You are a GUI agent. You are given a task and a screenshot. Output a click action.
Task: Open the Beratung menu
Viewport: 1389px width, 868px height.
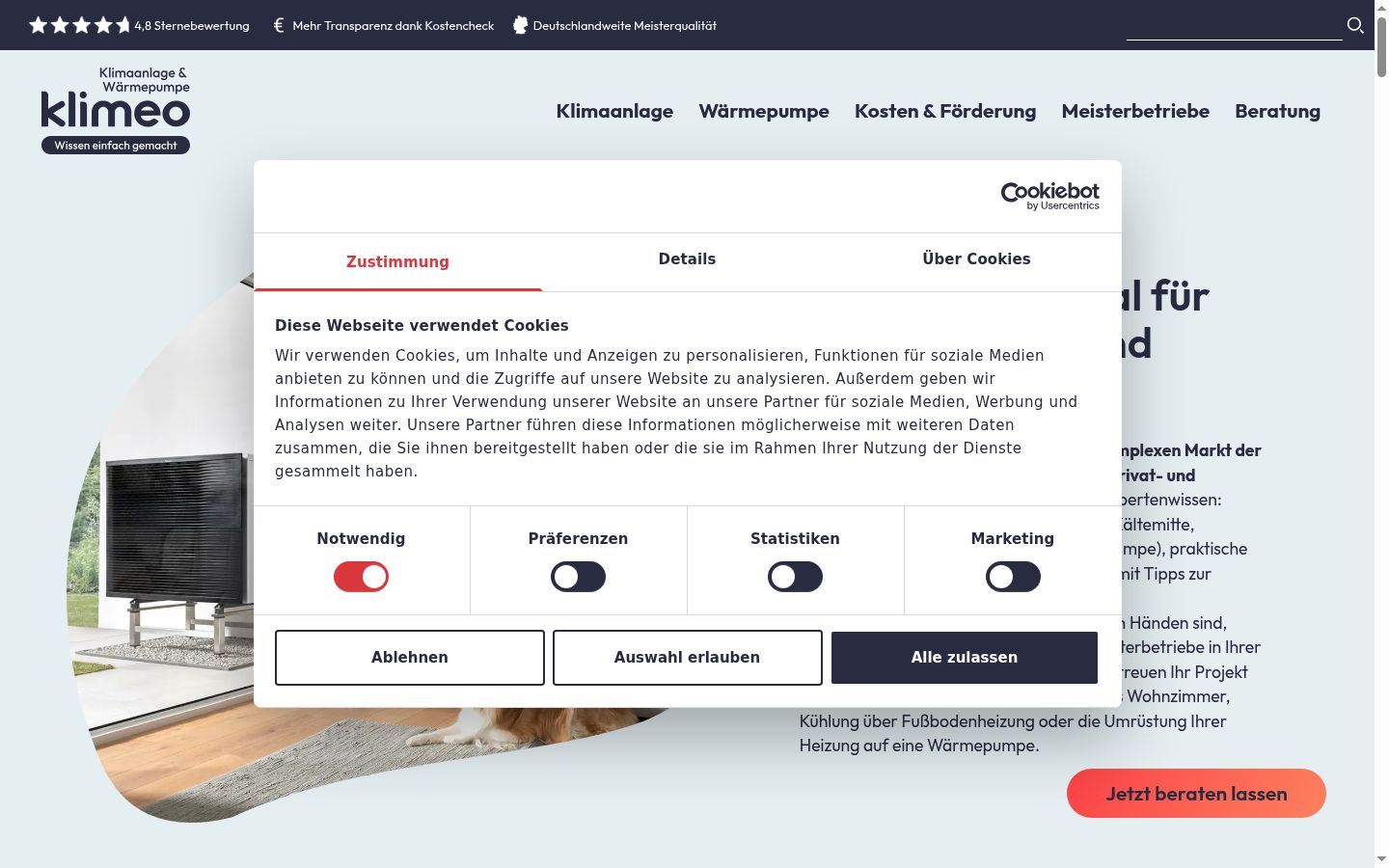(x=1277, y=111)
